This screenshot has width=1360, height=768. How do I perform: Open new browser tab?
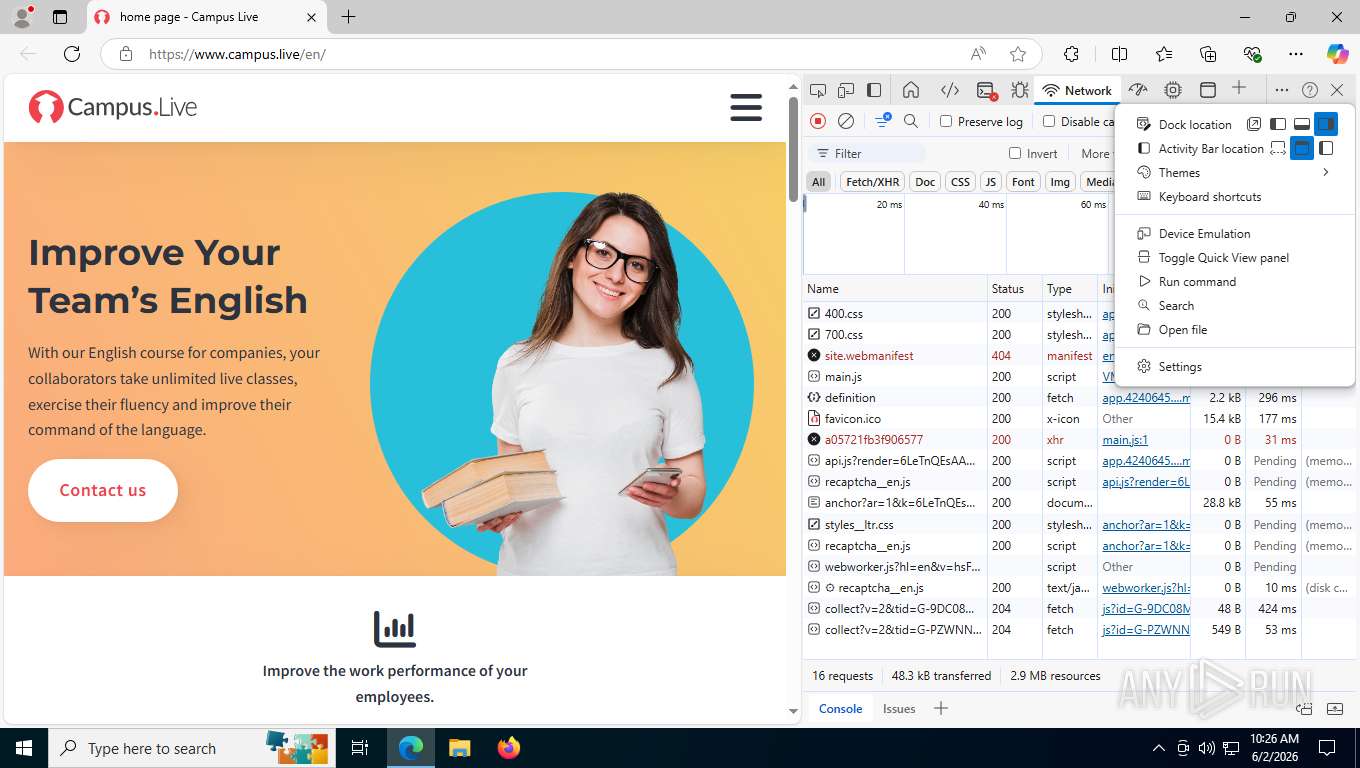tap(348, 17)
